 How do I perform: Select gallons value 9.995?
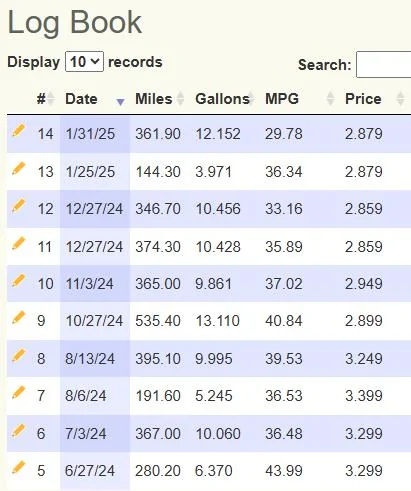tap(214, 359)
